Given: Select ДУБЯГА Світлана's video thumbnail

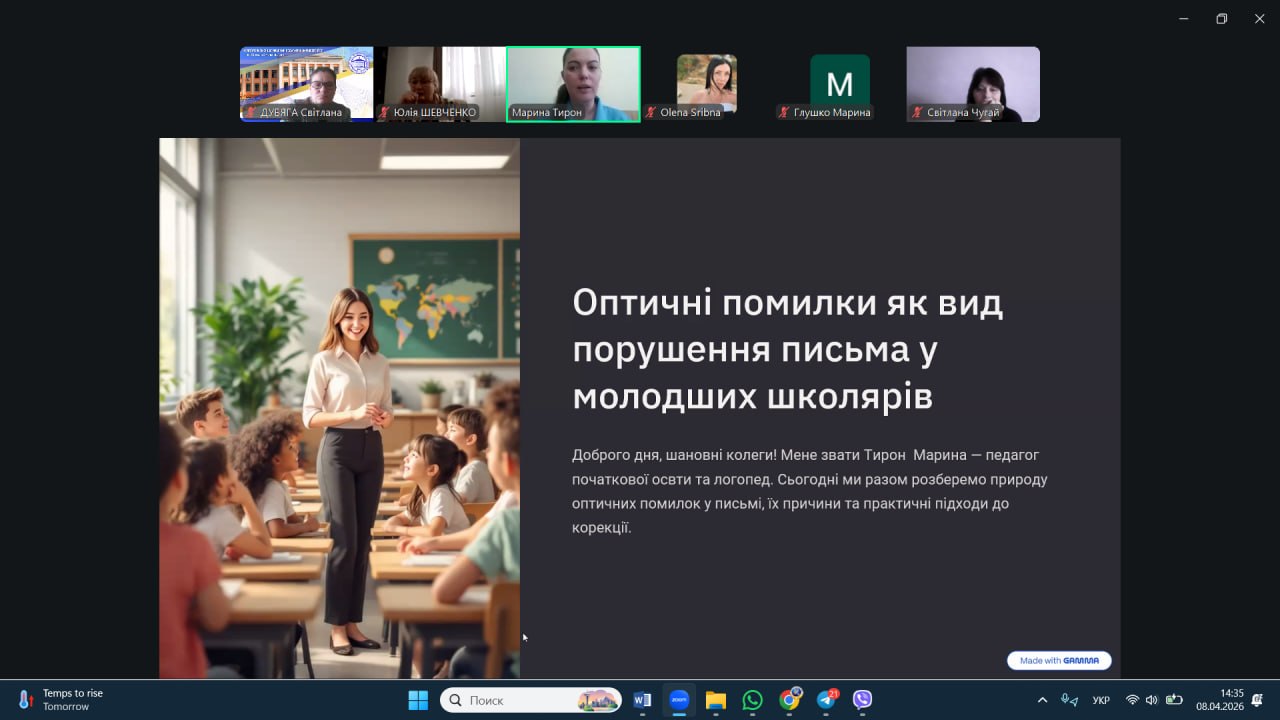Looking at the screenshot, I should click(x=306, y=84).
